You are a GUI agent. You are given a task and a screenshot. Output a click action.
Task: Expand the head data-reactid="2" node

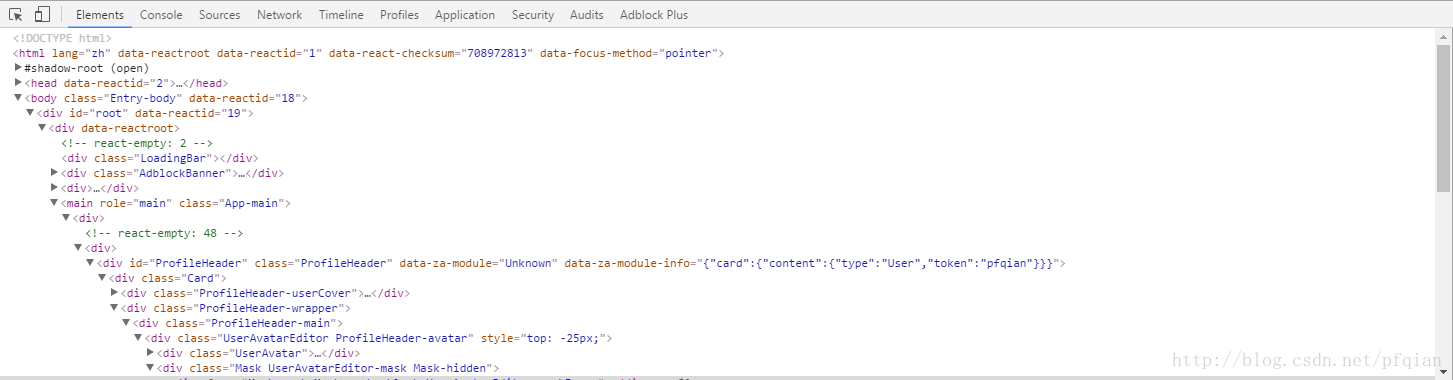point(18,83)
